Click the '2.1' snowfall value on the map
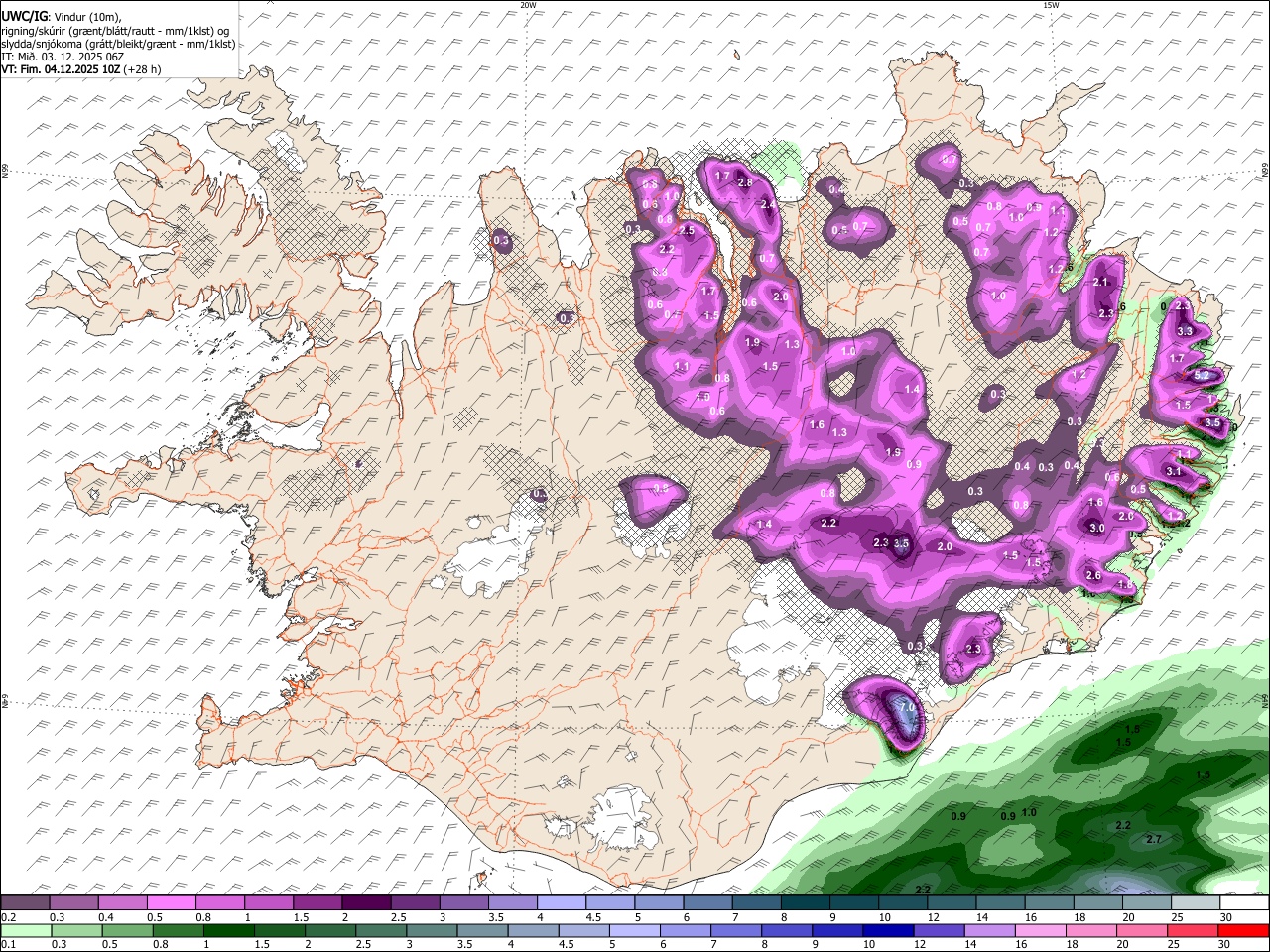 1100,282
